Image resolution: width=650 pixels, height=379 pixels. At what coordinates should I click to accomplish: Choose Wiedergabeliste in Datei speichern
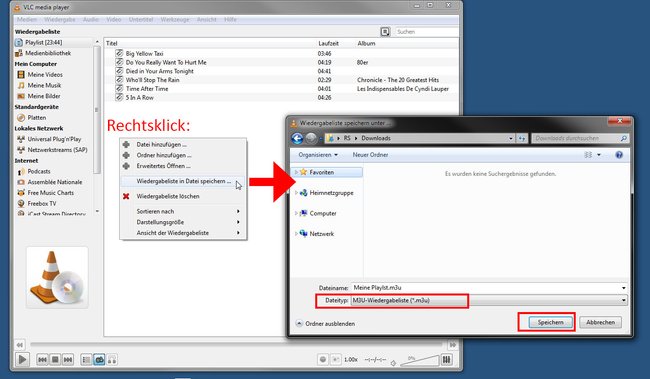click(183, 182)
